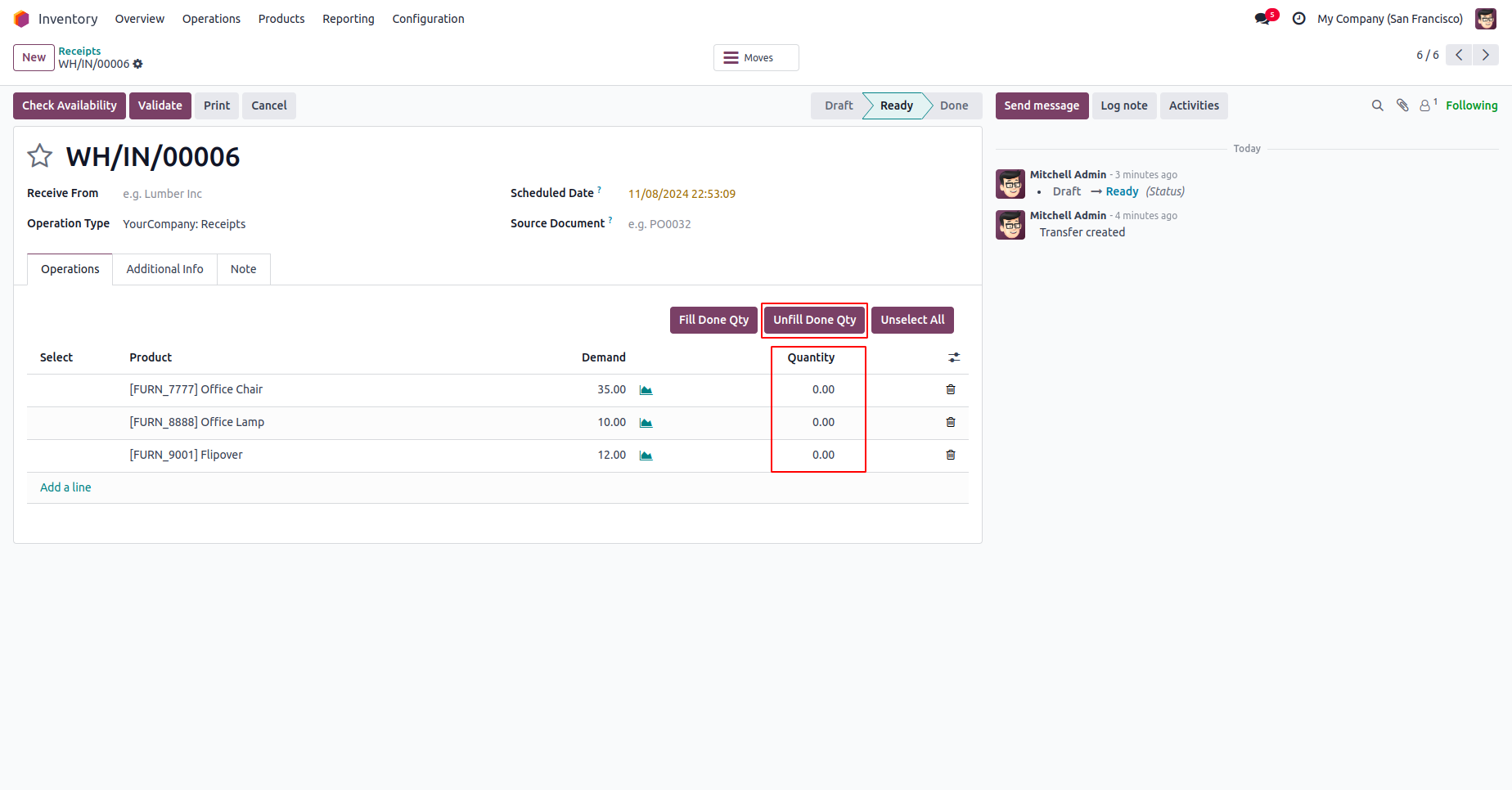Switch company via My Company (San Francisco)
This screenshot has width=1512, height=790.
coord(1390,19)
